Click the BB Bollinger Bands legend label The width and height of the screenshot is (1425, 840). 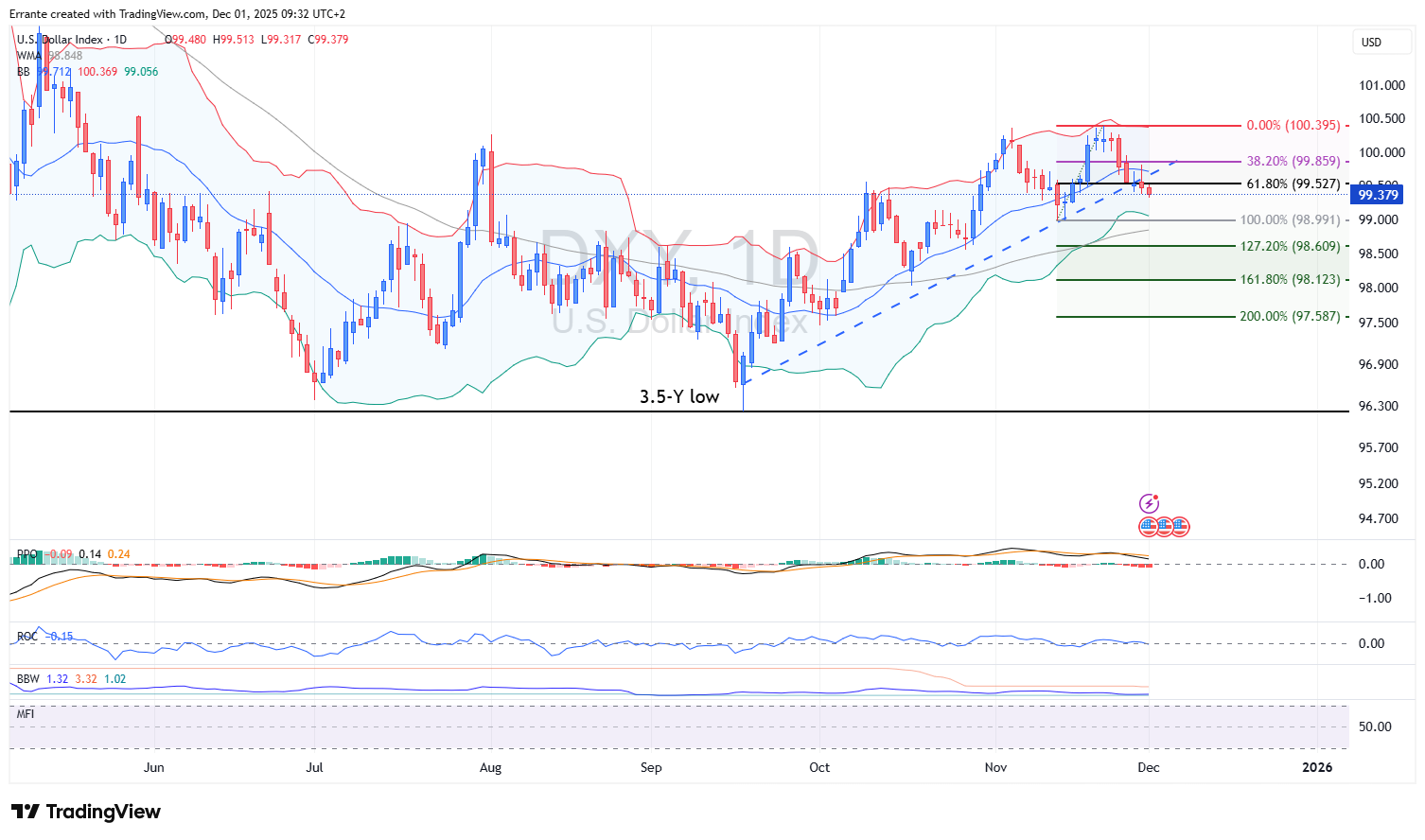(24, 72)
